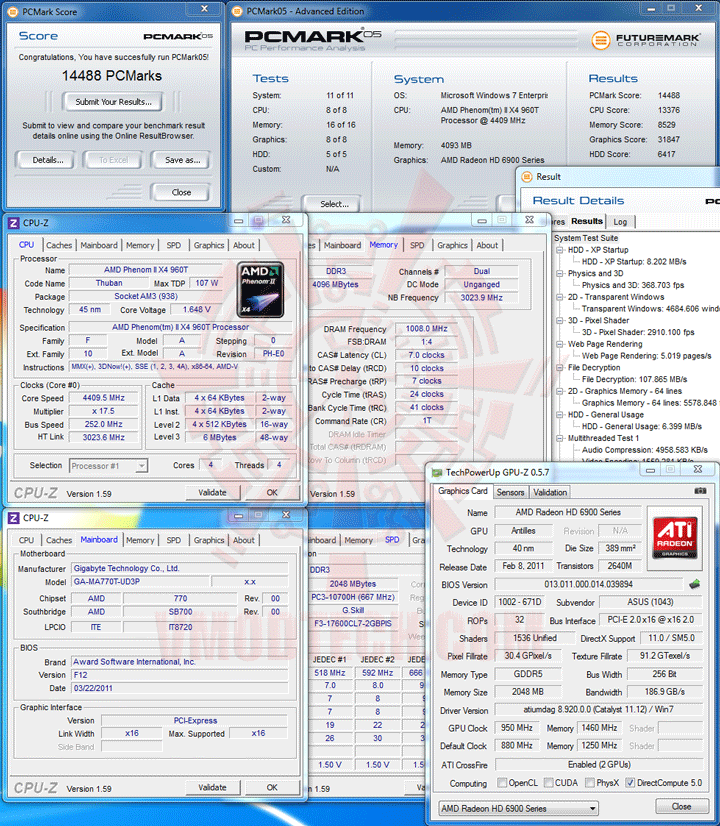The width and height of the screenshot is (720, 826).
Task: Click the BIOS Version field in GPU-Z
Action: coord(589,584)
